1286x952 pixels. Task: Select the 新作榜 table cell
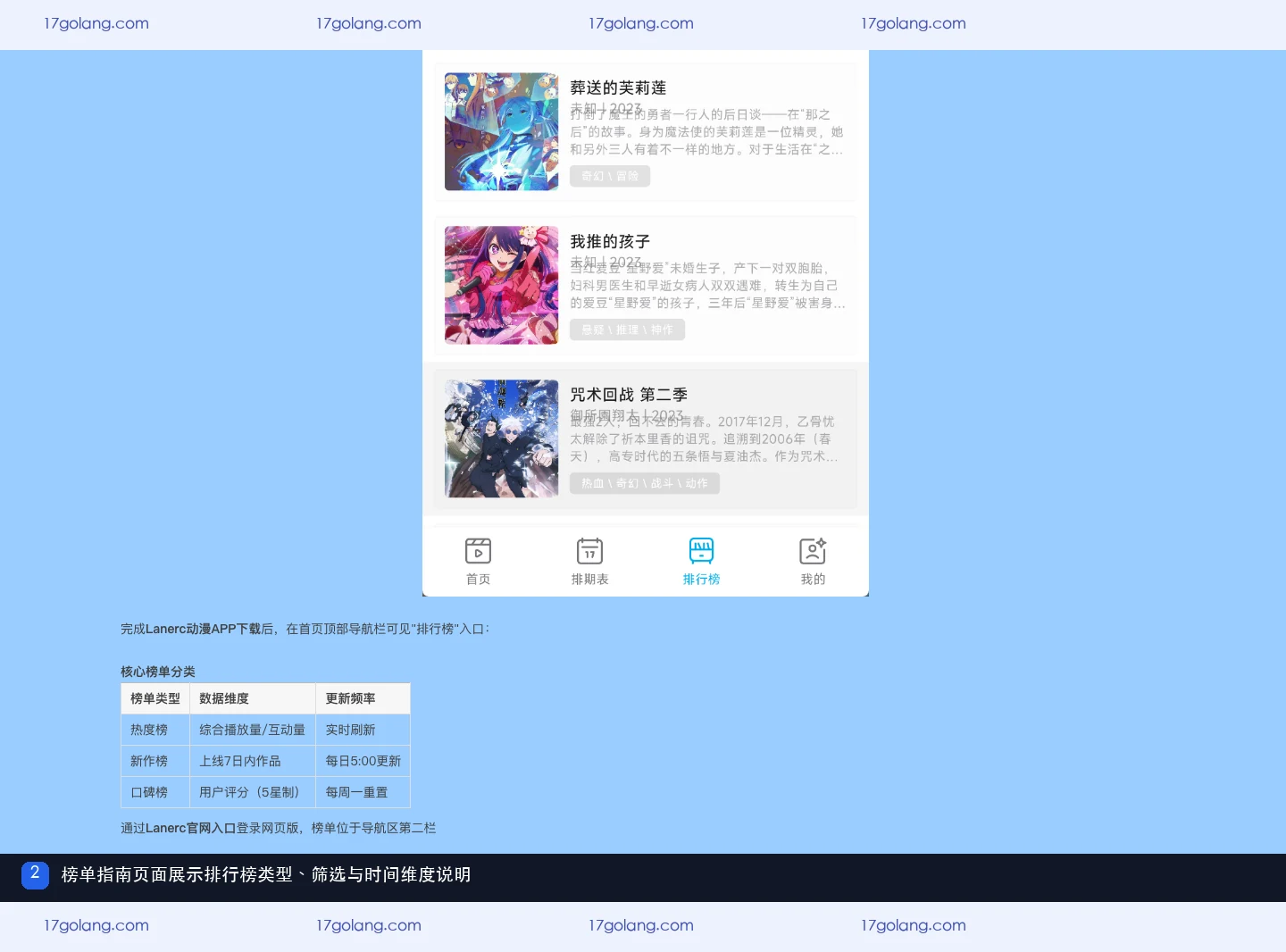[155, 761]
